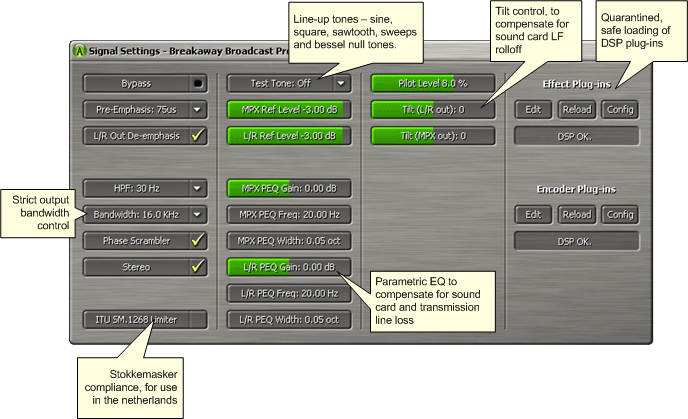The image size is (688, 419).
Task: Click the L/R PEQ Gain slider
Action: pyautogui.click(x=289, y=267)
